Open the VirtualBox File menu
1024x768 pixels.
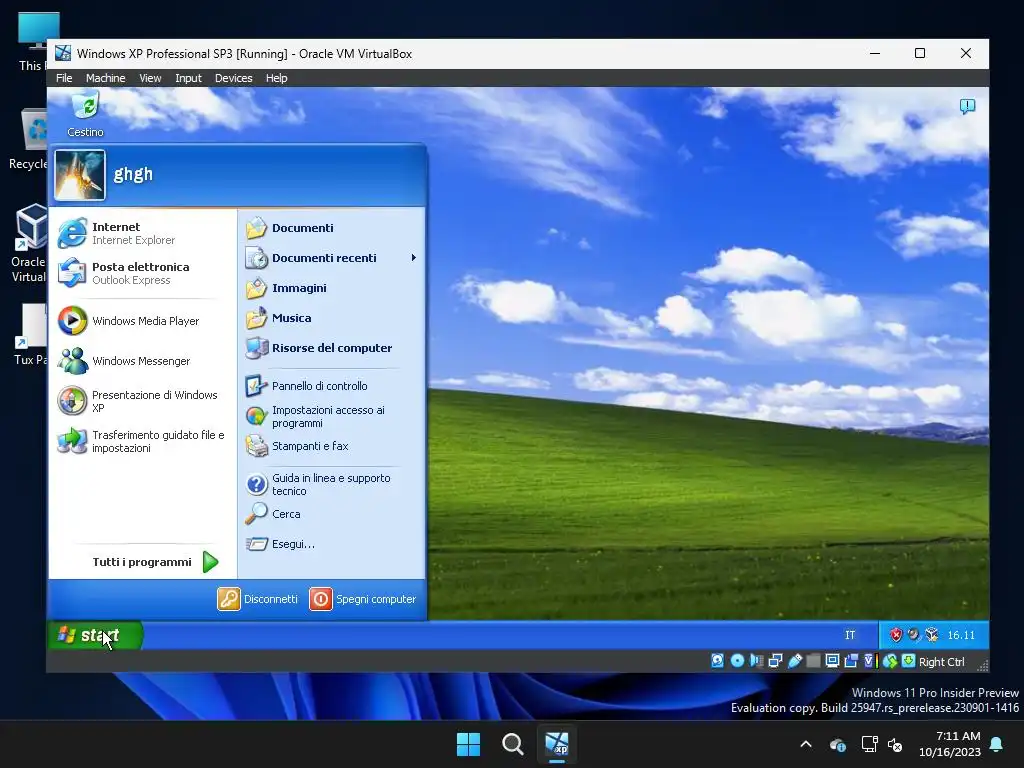(x=64, y=78)
